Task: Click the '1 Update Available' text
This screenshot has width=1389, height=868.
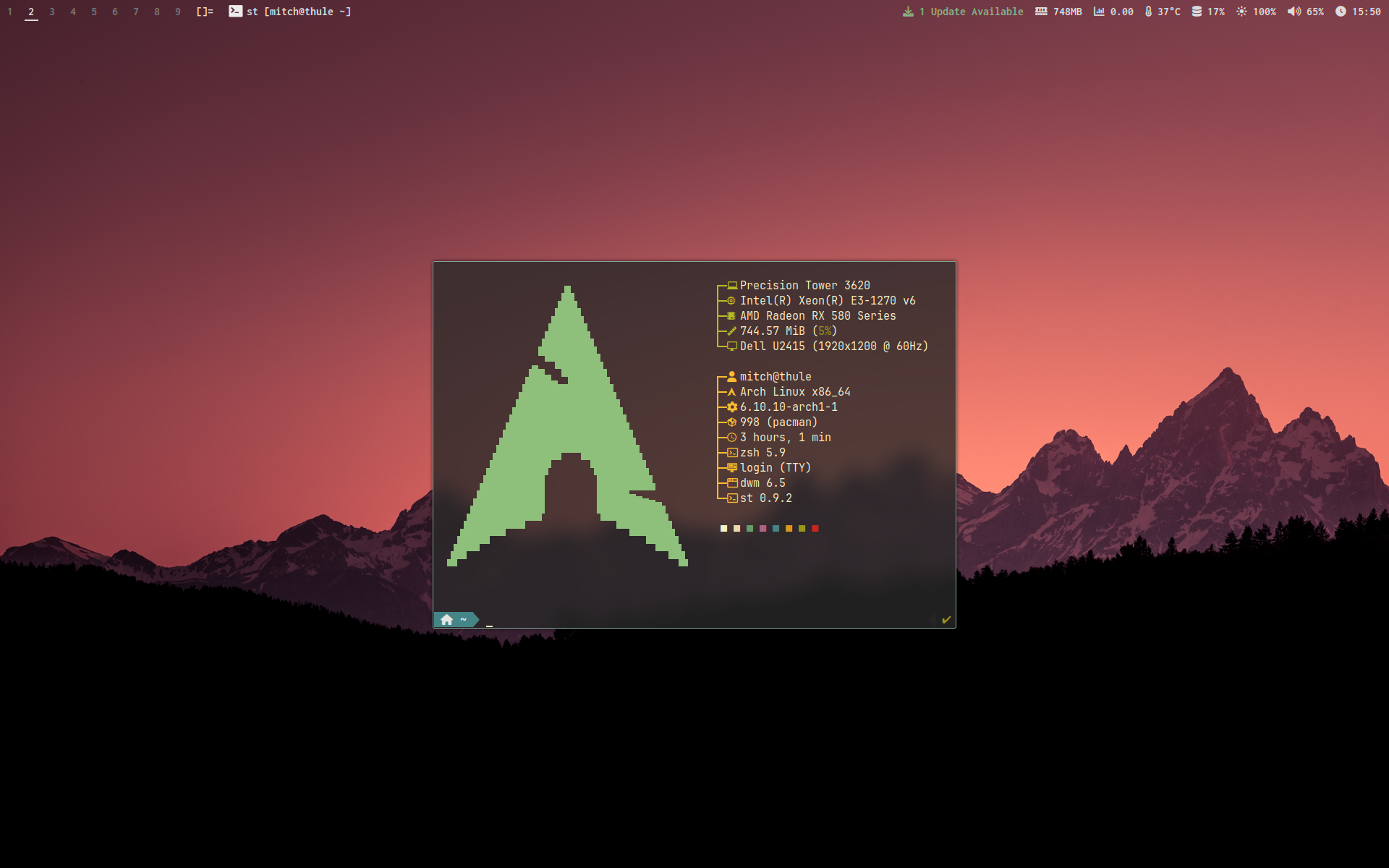Action: (971, 12)
